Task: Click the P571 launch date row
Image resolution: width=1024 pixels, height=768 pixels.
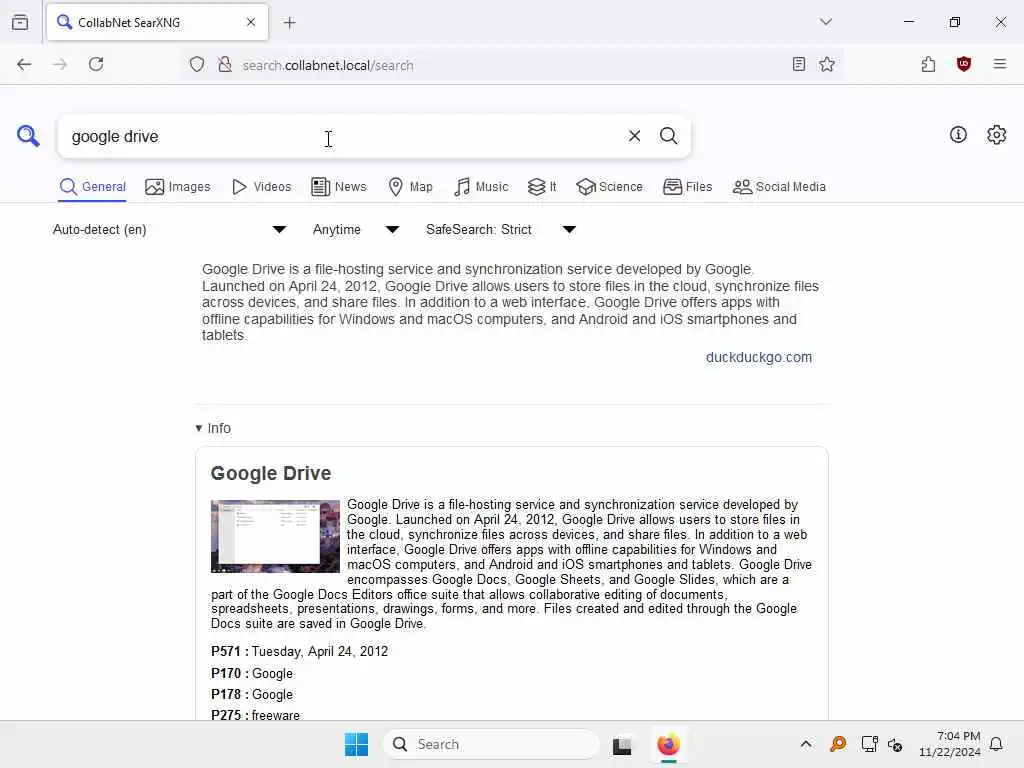Action: [299, 651]
